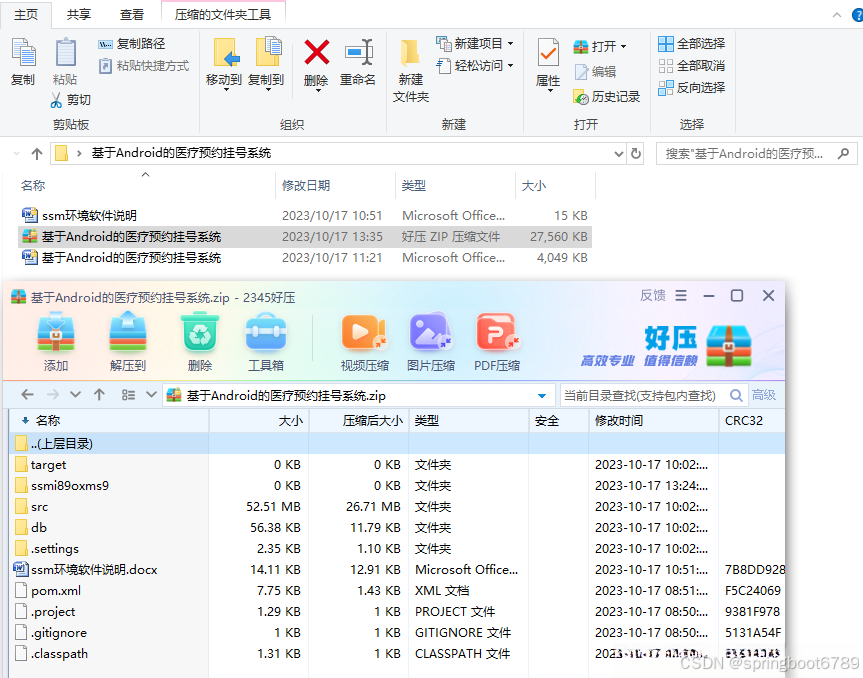Select the .gitignore file row
863x678 pixels.
pyautogui.click(x=397, y=633)
